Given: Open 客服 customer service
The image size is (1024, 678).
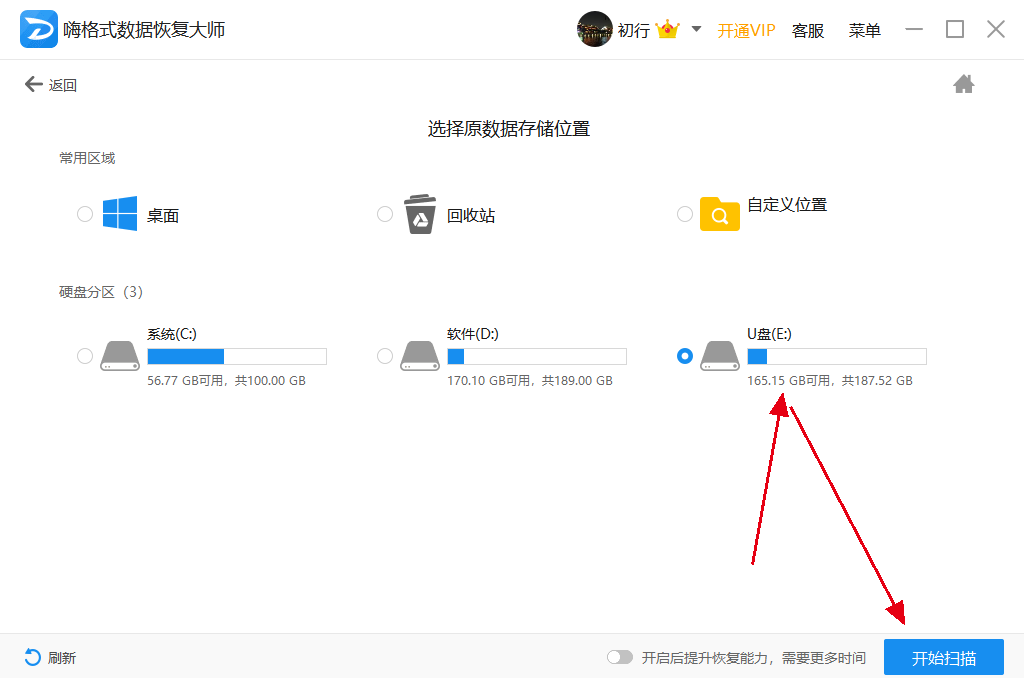Looking at the screenshot, I should [x=808, y=31].
